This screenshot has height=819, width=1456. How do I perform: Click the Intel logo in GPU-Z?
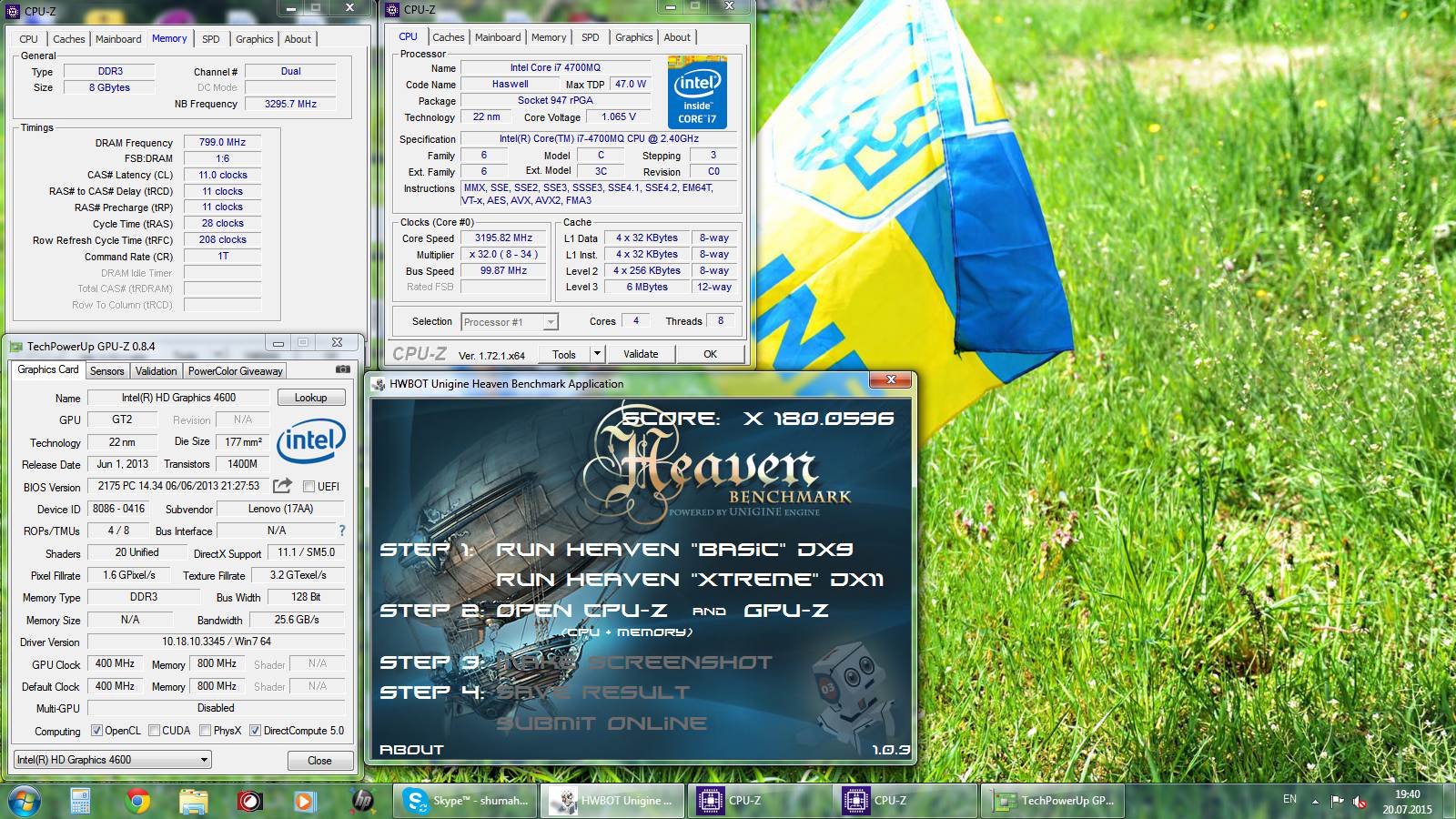click(x=311, y=441)
